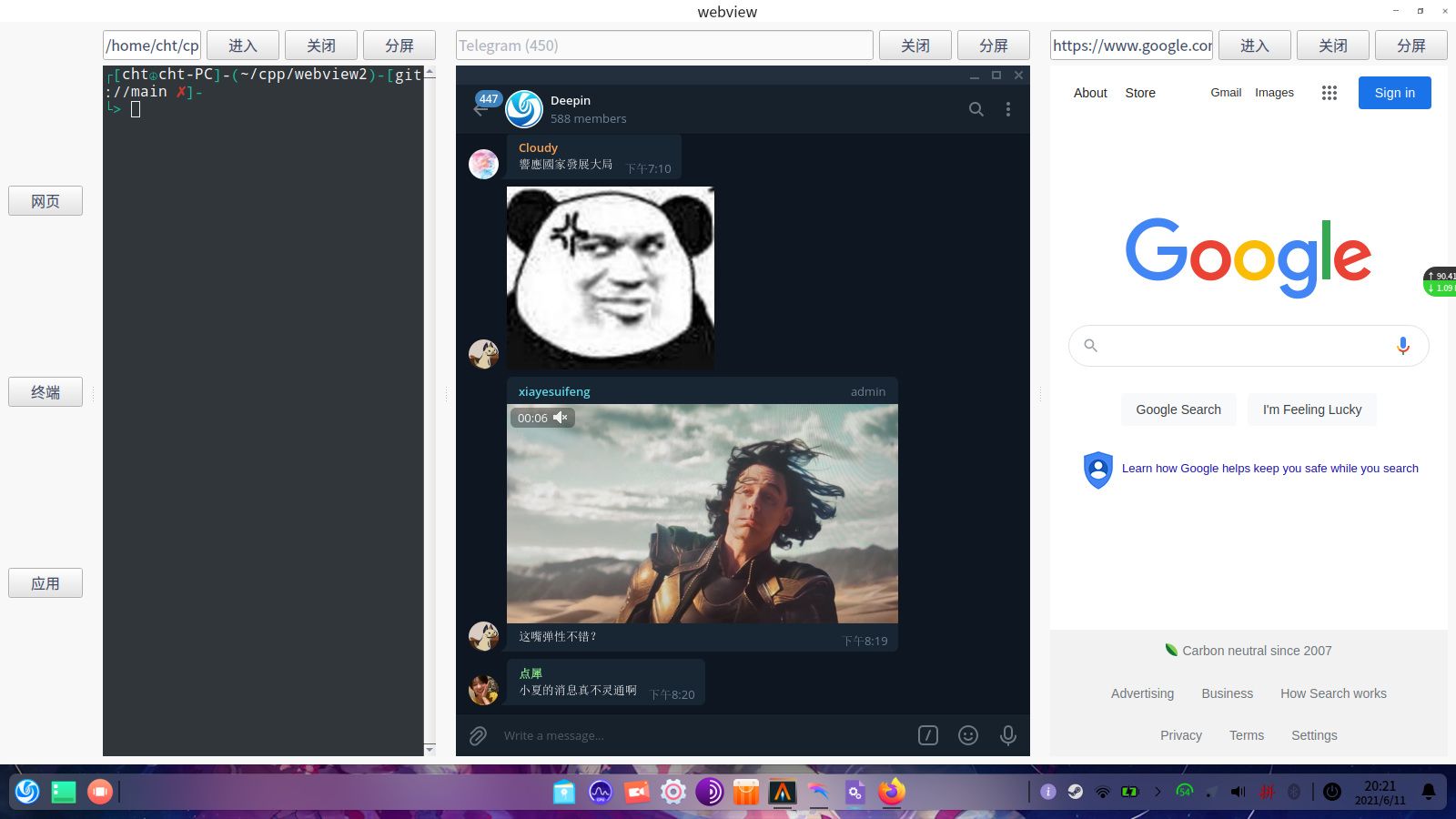1456x819 pixels.
Task: Attach a file in Telegram message bar
Action: click(x=478, y=735)
